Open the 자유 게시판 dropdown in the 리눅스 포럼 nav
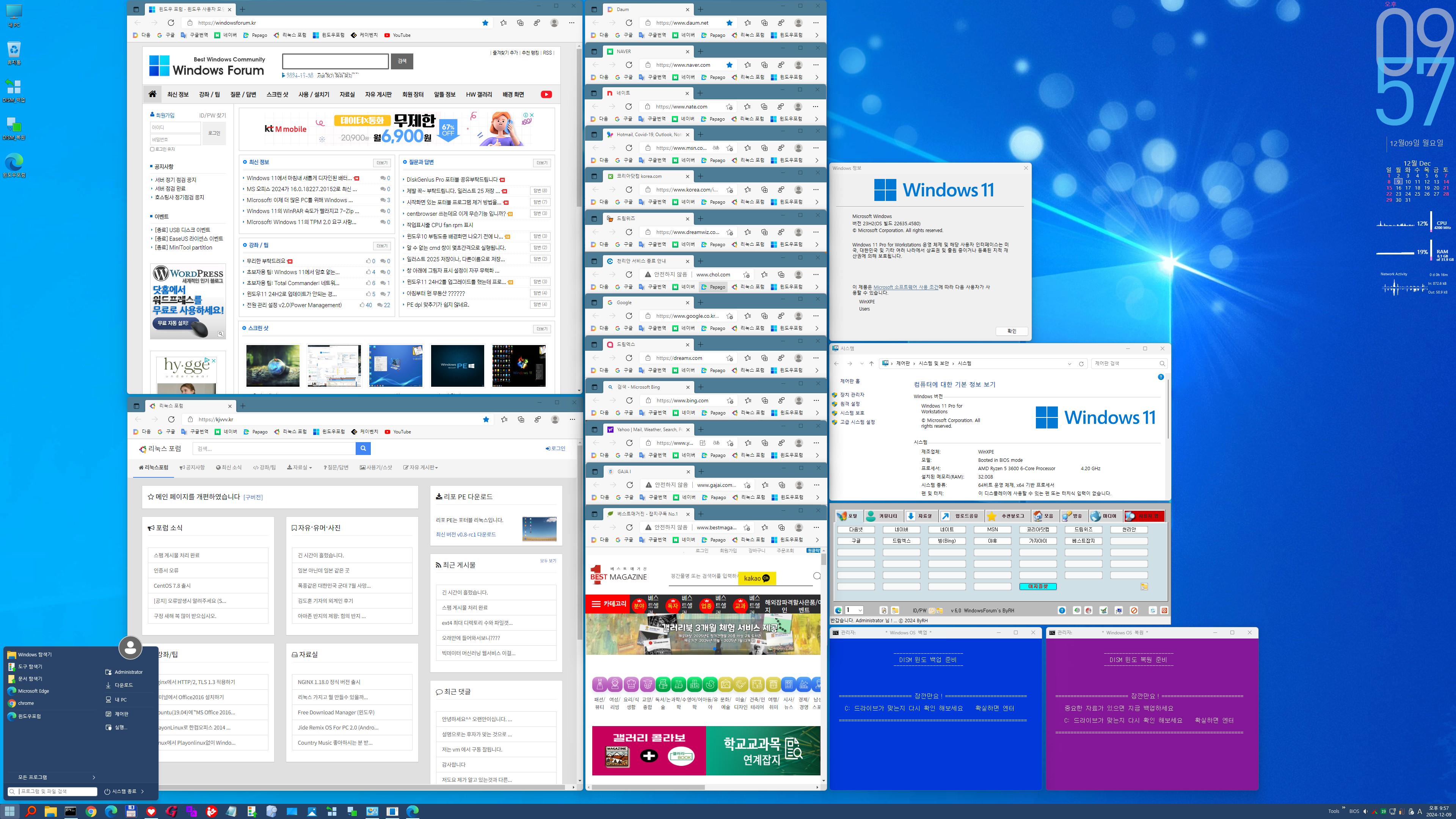 [x=420, y=468]
